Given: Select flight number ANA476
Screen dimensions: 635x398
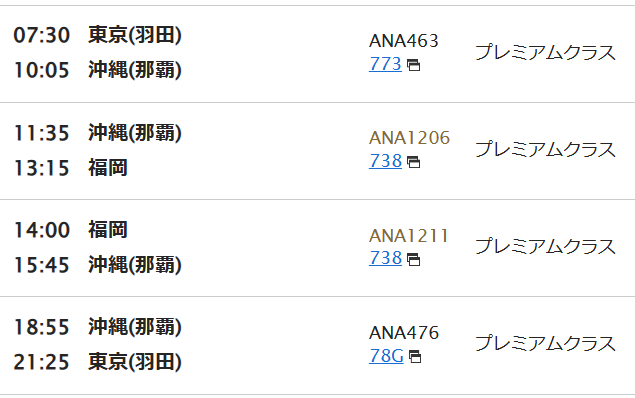Looking at the screenshot, I should (x=404, y=333).
